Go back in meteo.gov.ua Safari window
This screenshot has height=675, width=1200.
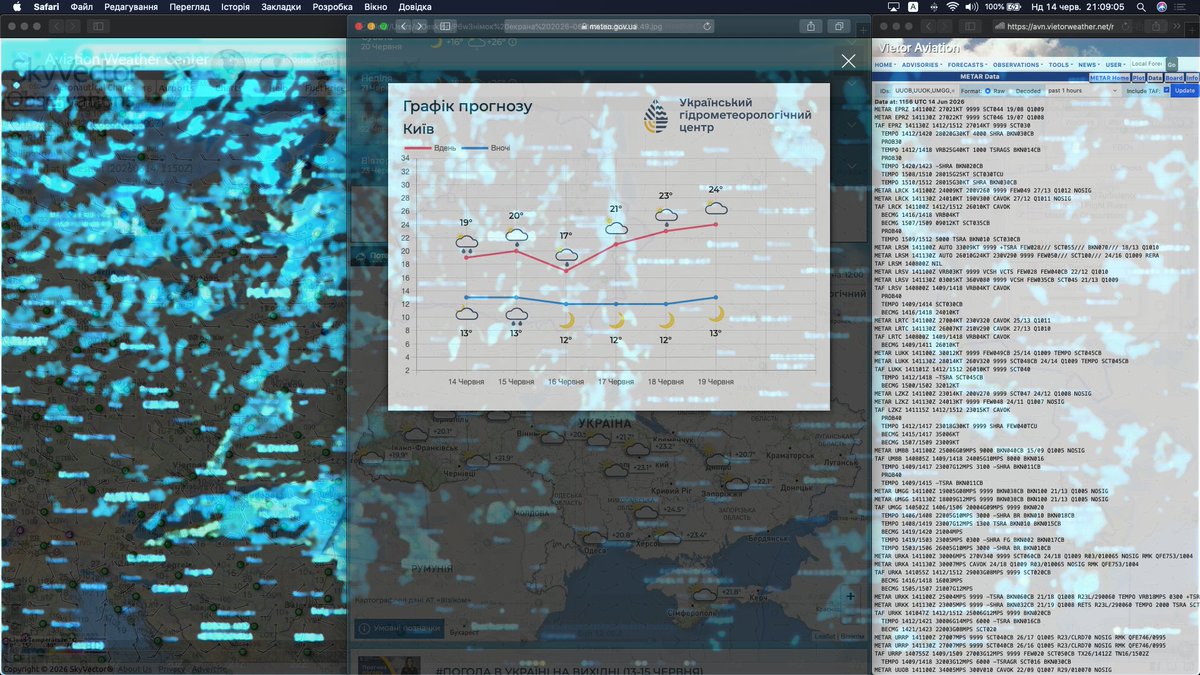point(405,26)
